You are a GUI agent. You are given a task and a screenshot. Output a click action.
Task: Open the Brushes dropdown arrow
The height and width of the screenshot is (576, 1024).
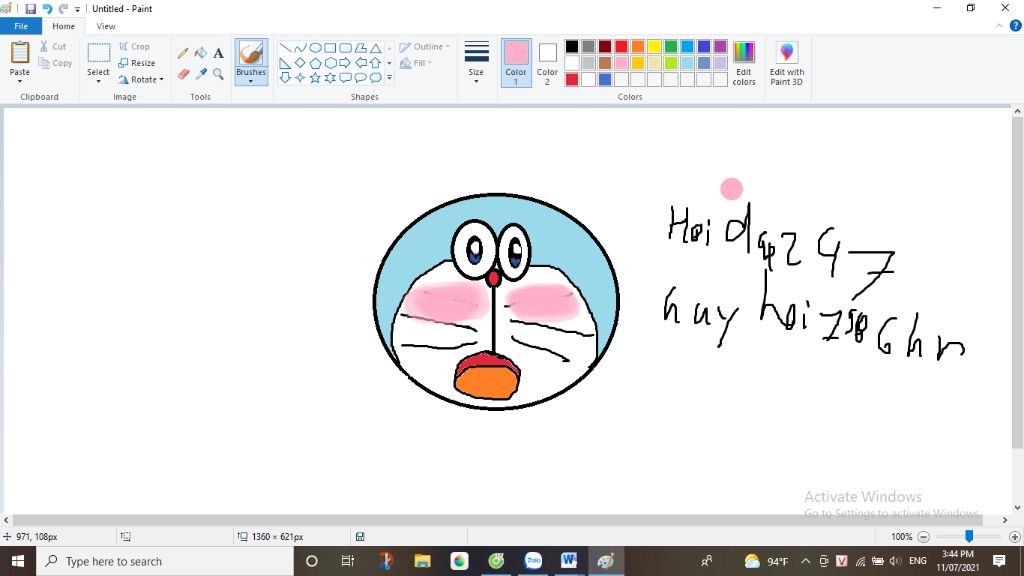pyautogui.click(x=251, y=82)
